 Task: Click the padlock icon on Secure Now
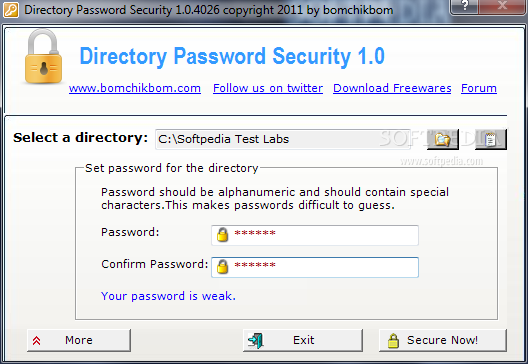393,340
